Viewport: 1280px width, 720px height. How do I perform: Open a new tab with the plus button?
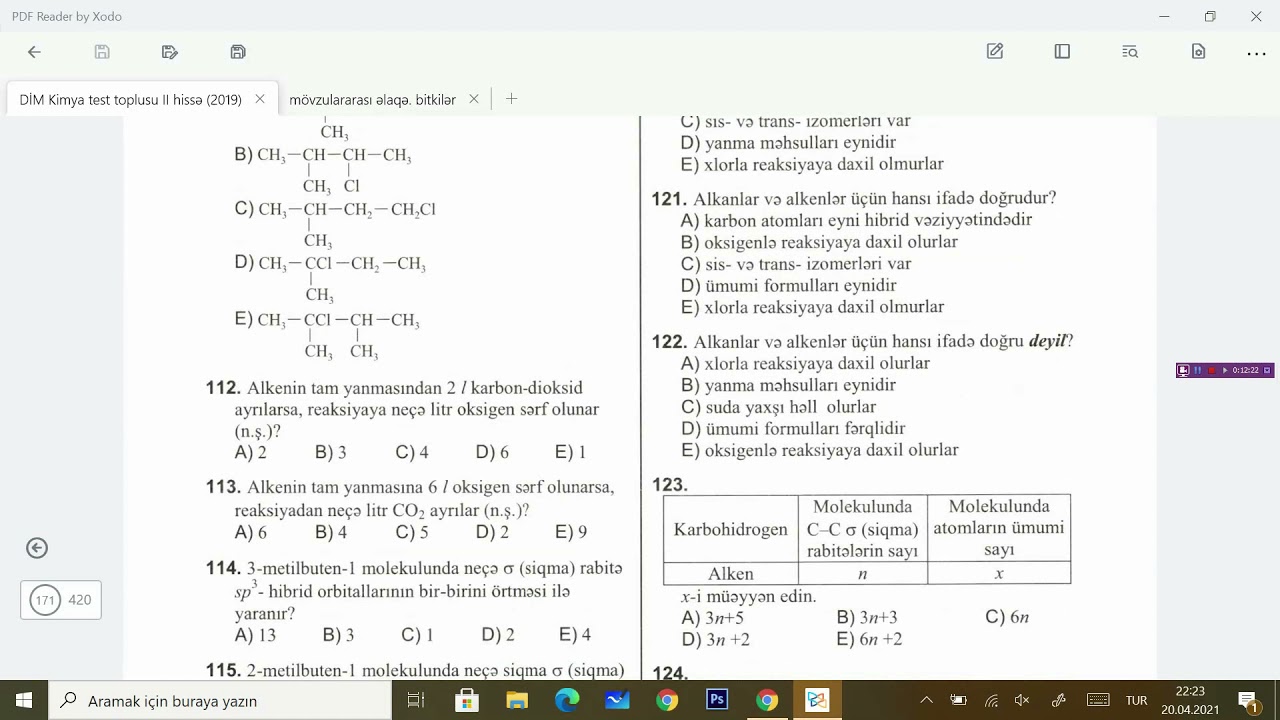pos(511,99)
